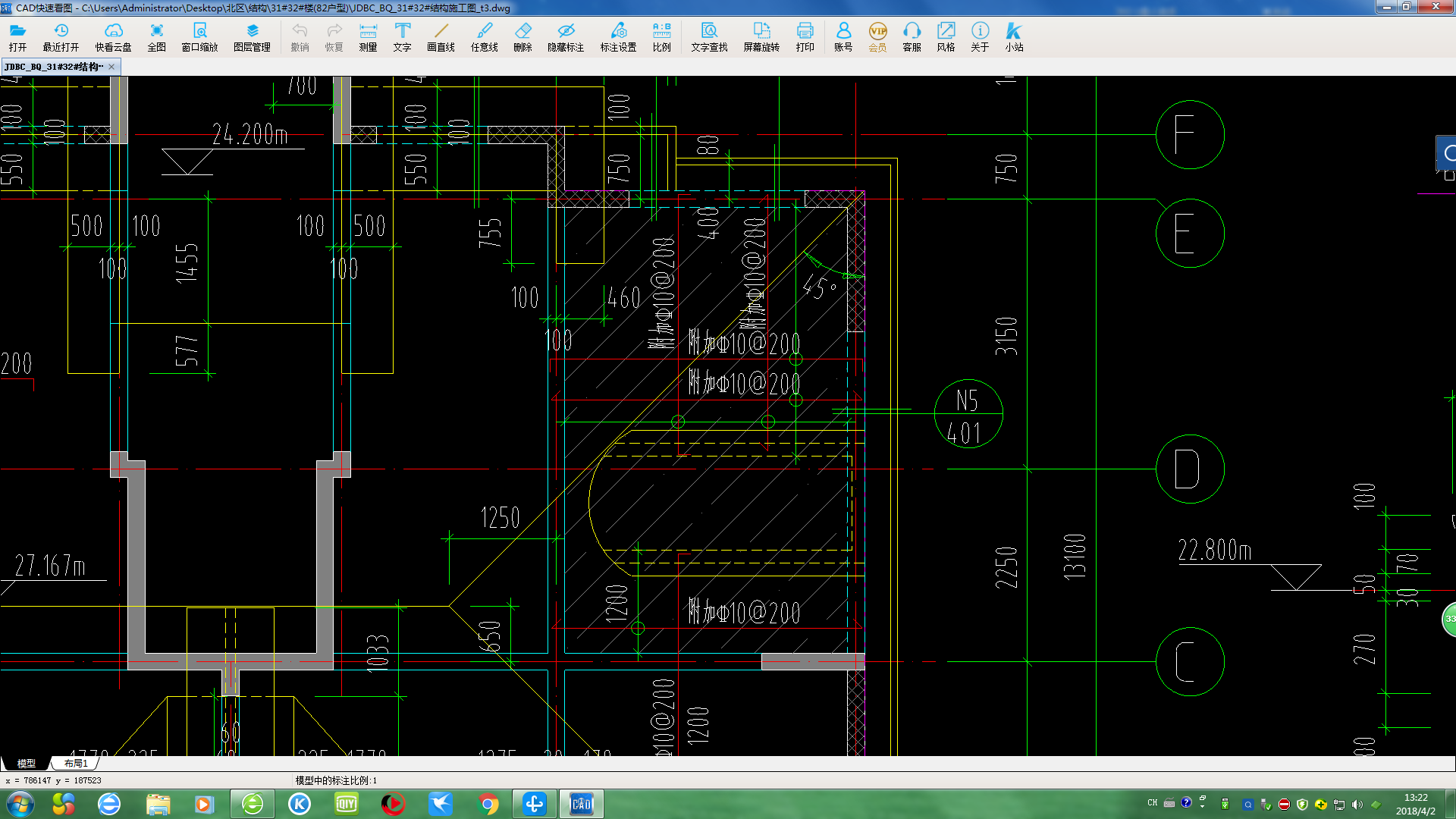The image size is (1456, 819).
Task: Switch to the 布局1 layout tab
Action: 76,763
